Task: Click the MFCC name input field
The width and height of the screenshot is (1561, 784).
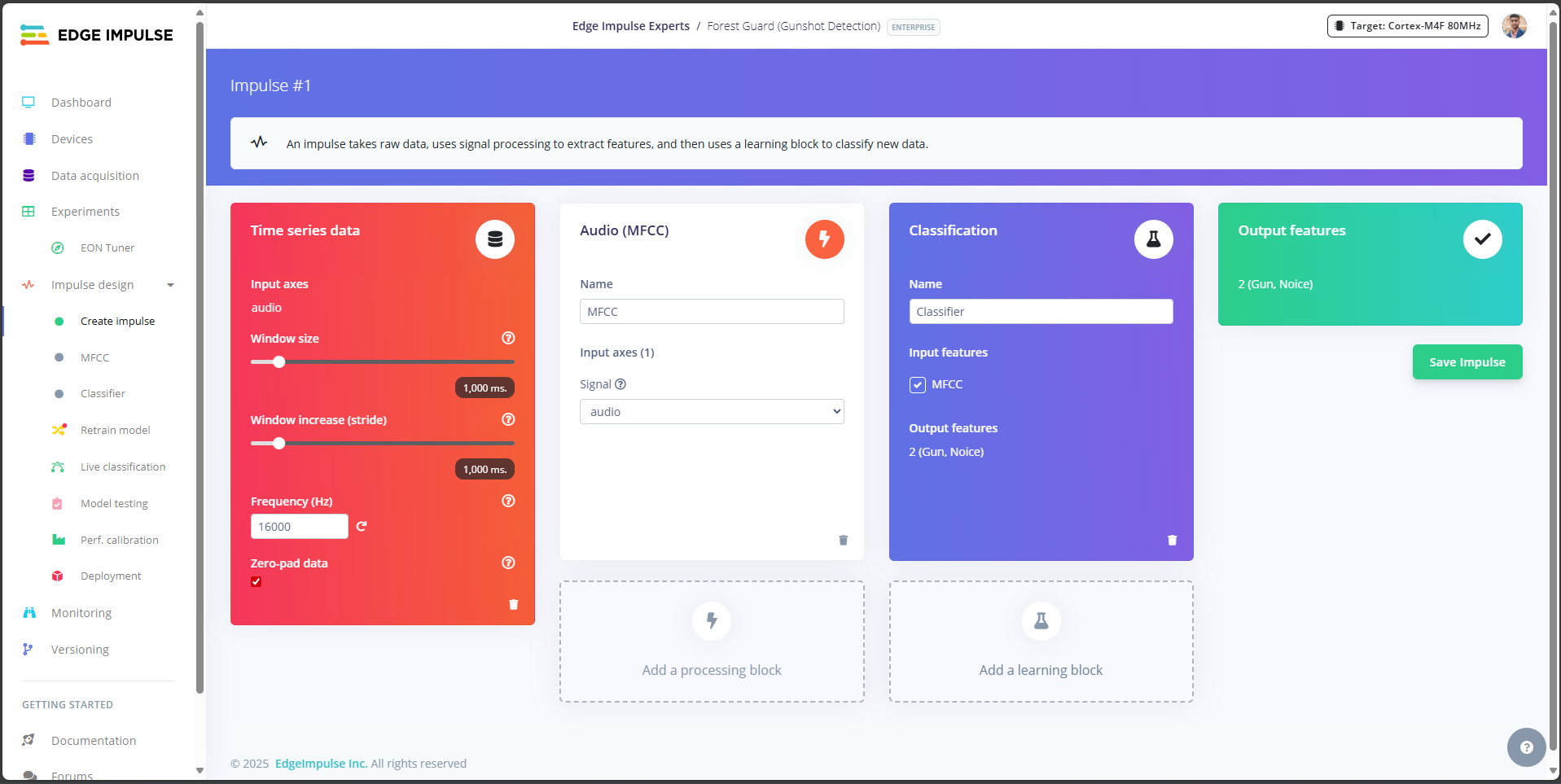Action: [712, 312]
